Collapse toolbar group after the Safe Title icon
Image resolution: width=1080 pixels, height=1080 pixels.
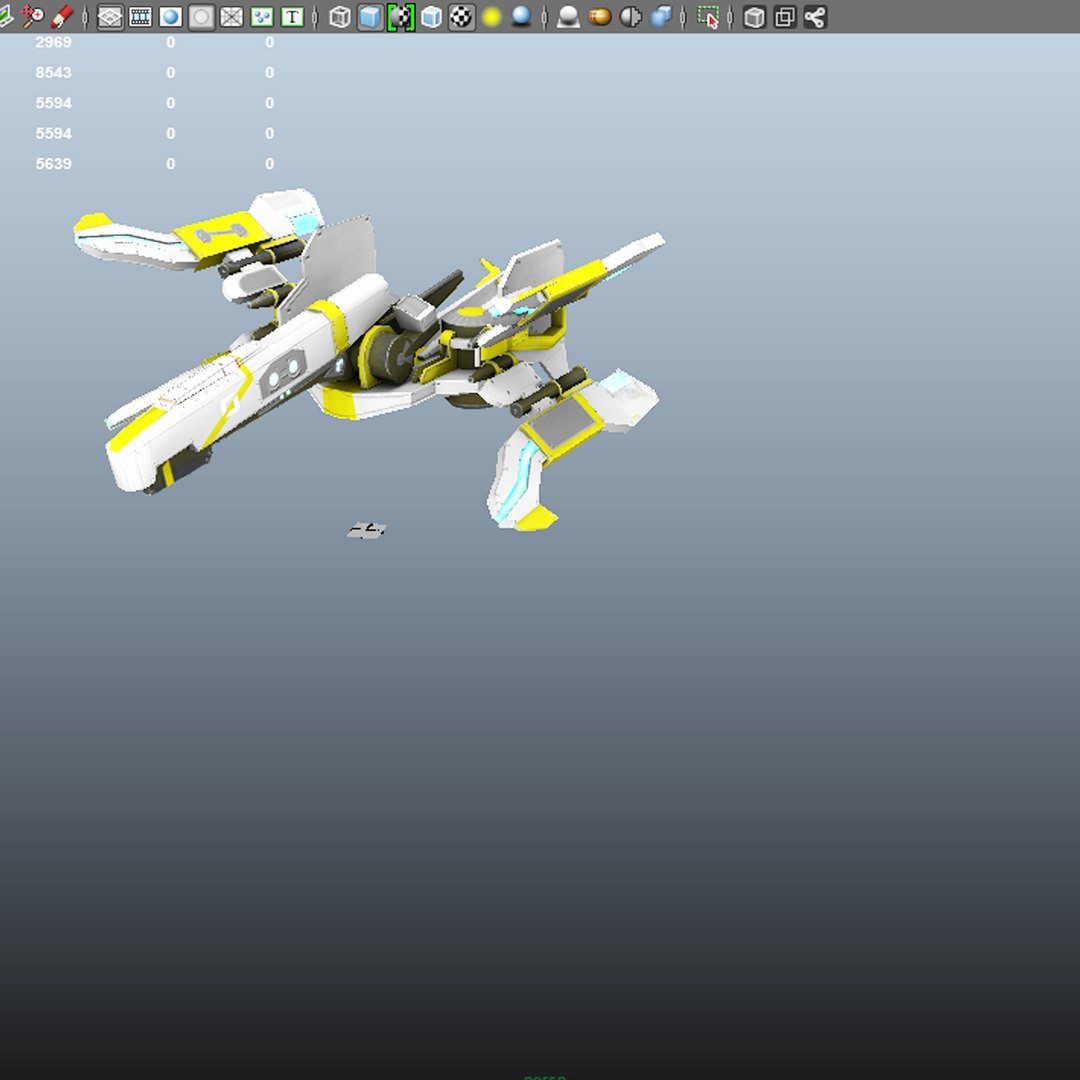pyautogui.click(x=315, y=17)
